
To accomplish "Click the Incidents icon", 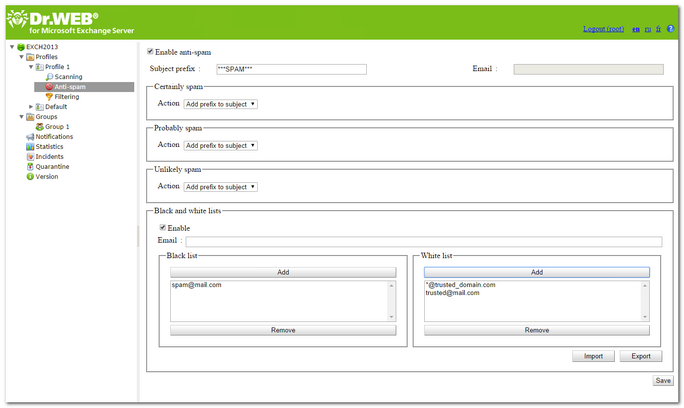I will point(30,157).
